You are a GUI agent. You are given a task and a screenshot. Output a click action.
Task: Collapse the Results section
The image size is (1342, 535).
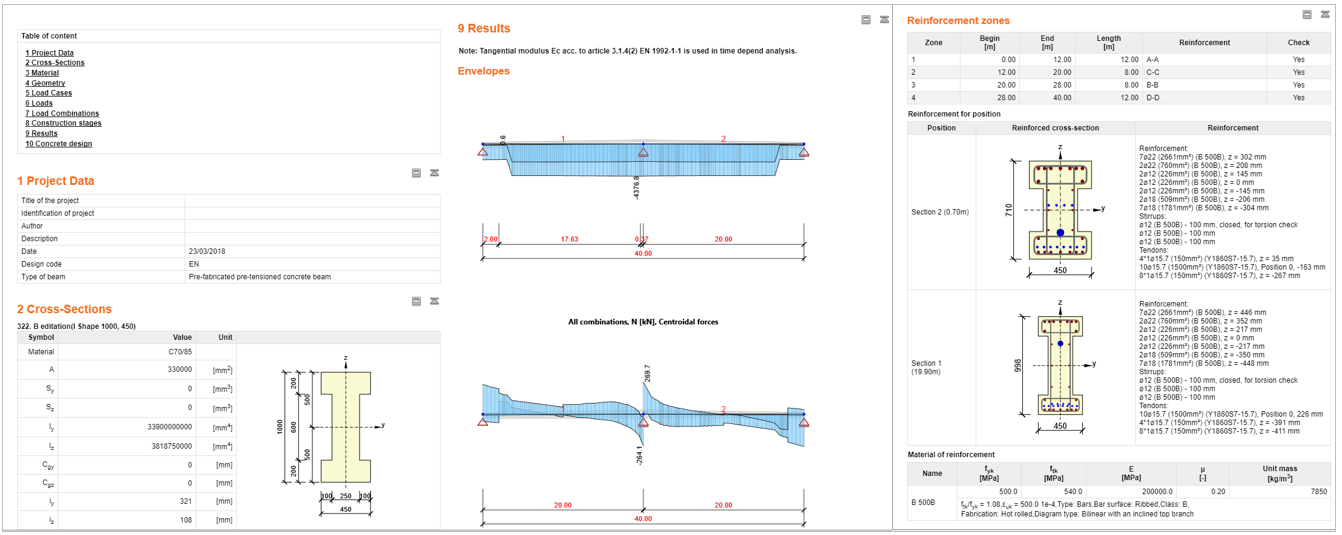pyautogui.click(x=866, y=20)
